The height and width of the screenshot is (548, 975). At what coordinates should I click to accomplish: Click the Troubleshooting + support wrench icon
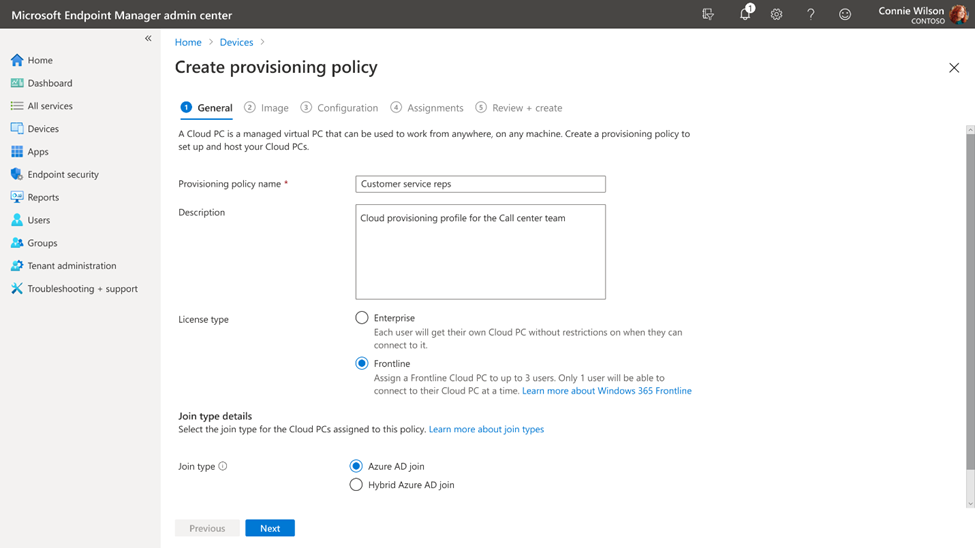click(17, 289)
